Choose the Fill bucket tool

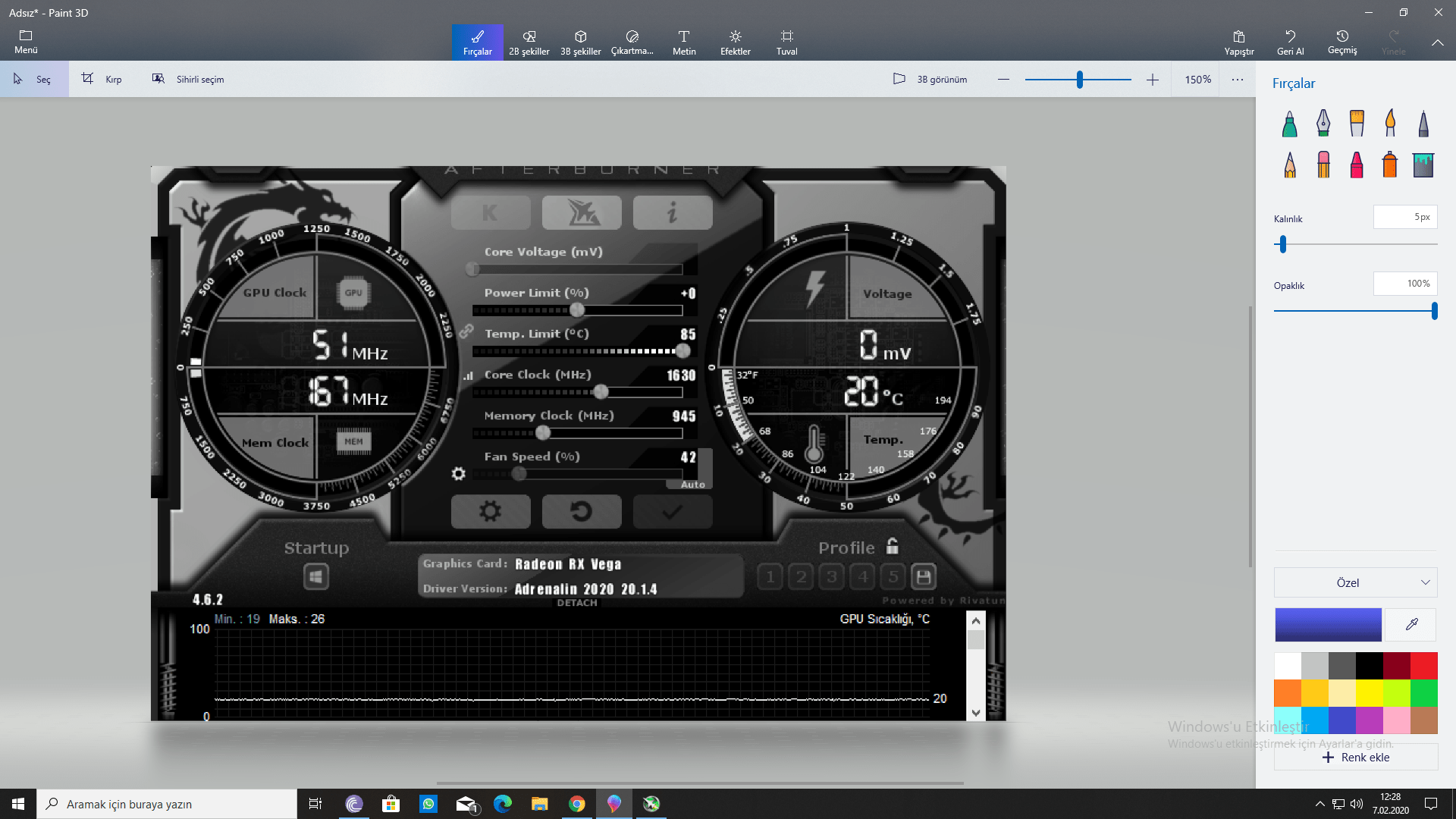[1423, 165]
